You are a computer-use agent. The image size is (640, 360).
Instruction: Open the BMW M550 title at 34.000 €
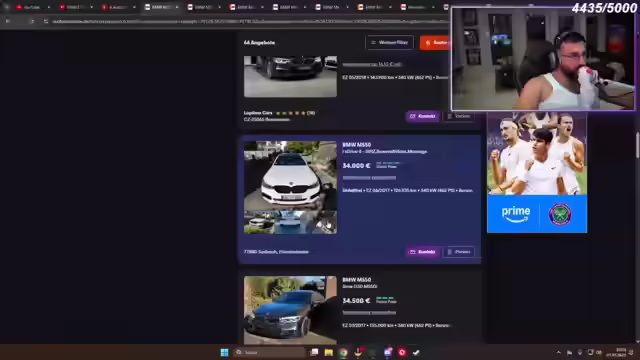click(x=357, y=144)
